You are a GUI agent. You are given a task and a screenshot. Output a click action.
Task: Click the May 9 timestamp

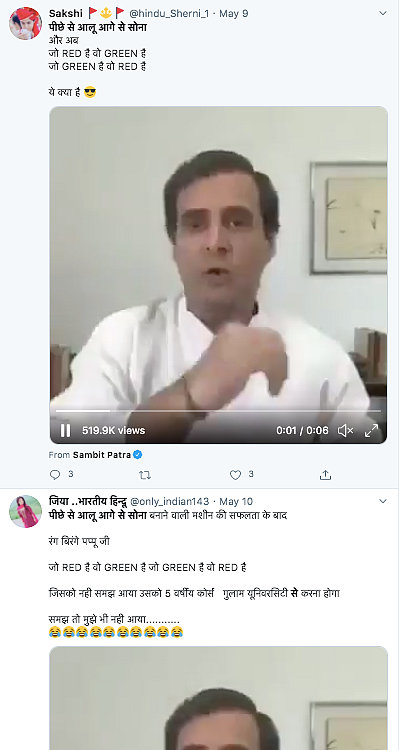[233, 13]
